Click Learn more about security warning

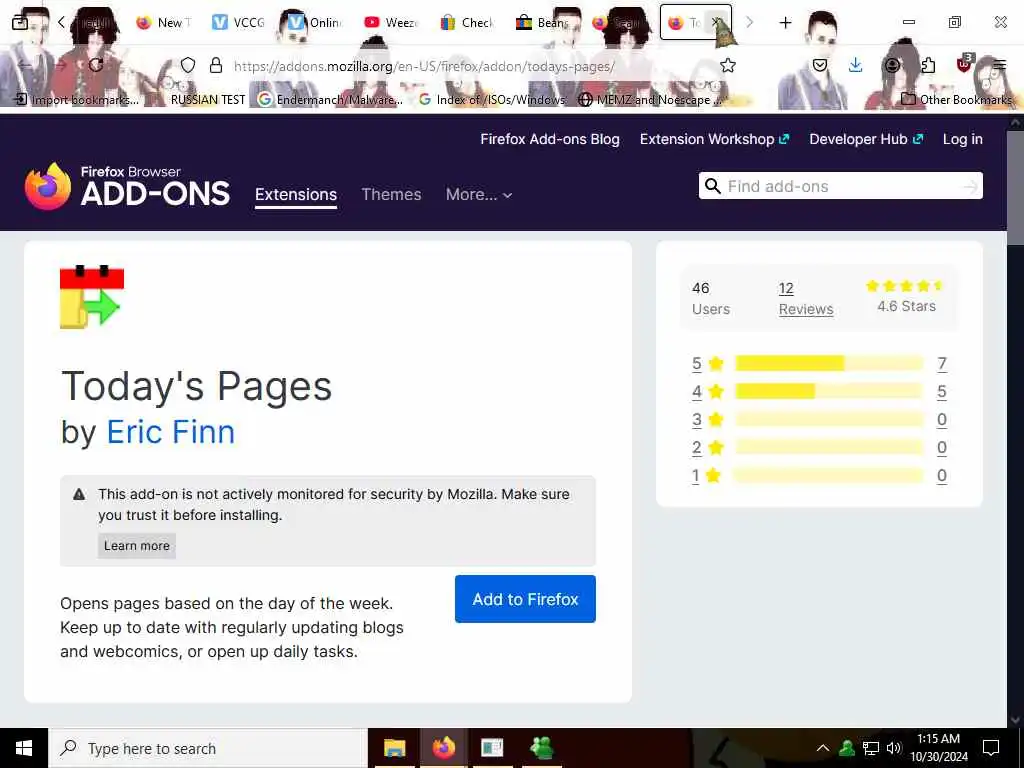(x=136, y=546)
